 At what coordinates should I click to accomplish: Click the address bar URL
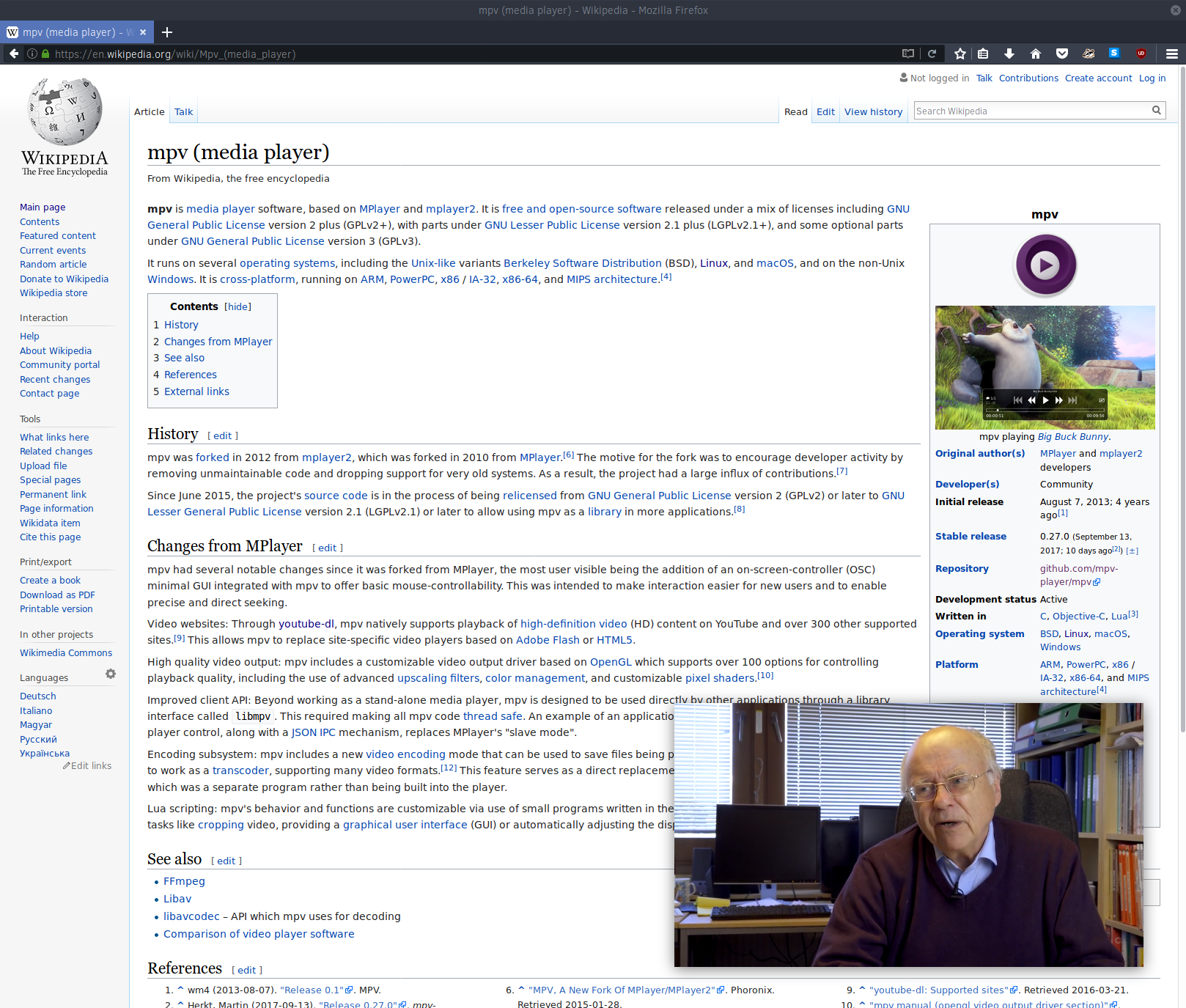pyautogui.click(x=175, y=54)
